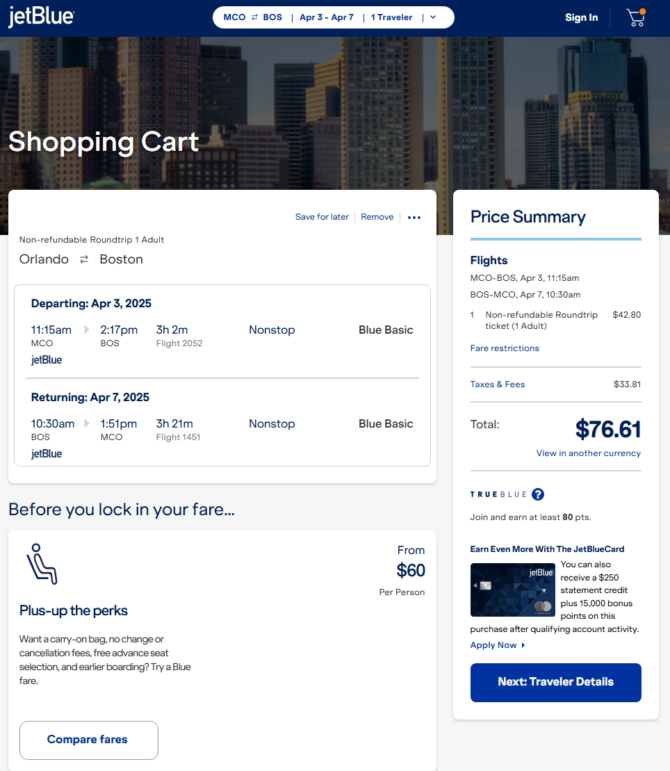This screenshot has width=670, height=771.
Task: Click the Compare fares button
Action: [88, 740]
